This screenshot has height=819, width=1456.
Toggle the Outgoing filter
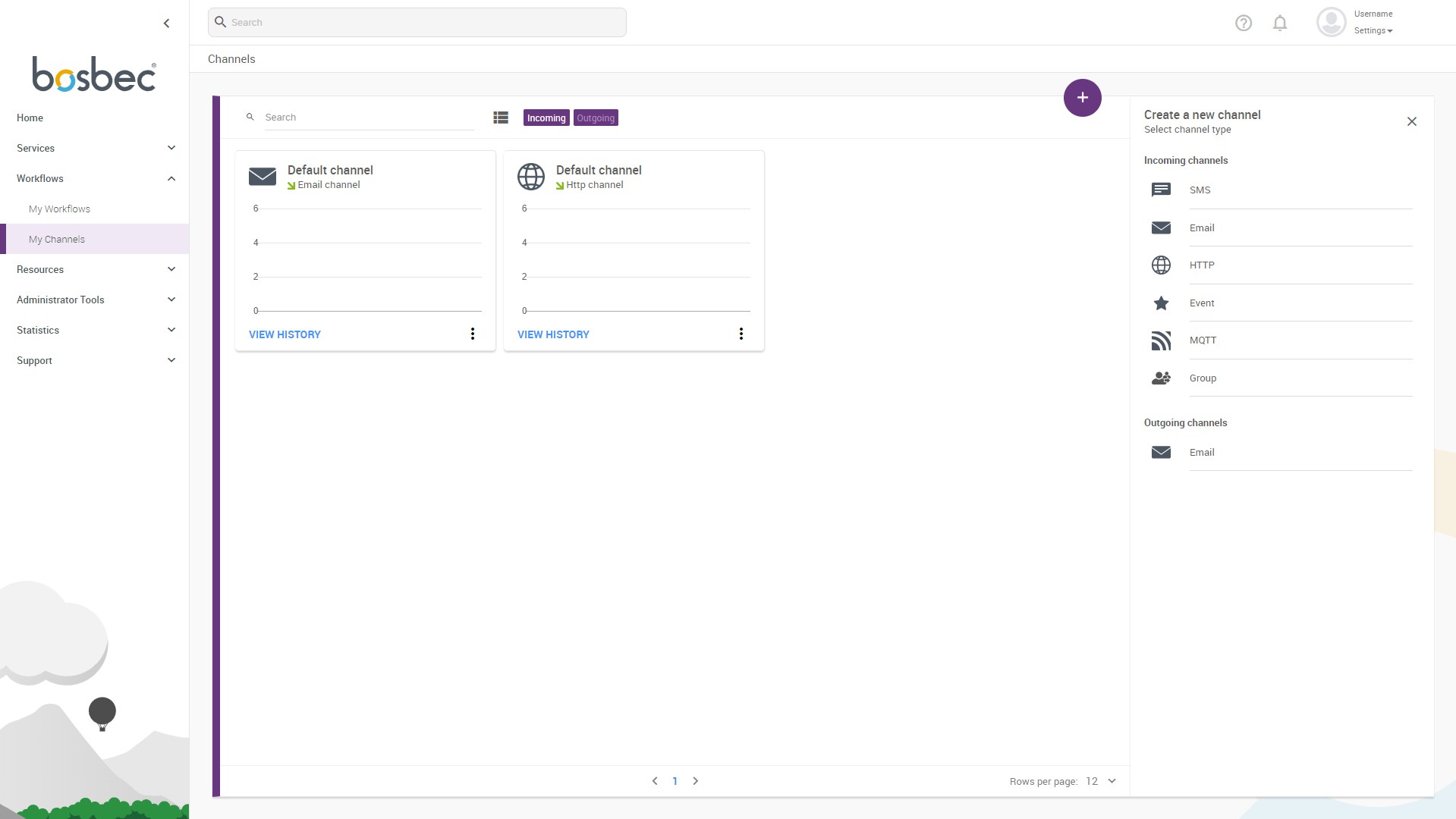[x=596, y=118]
